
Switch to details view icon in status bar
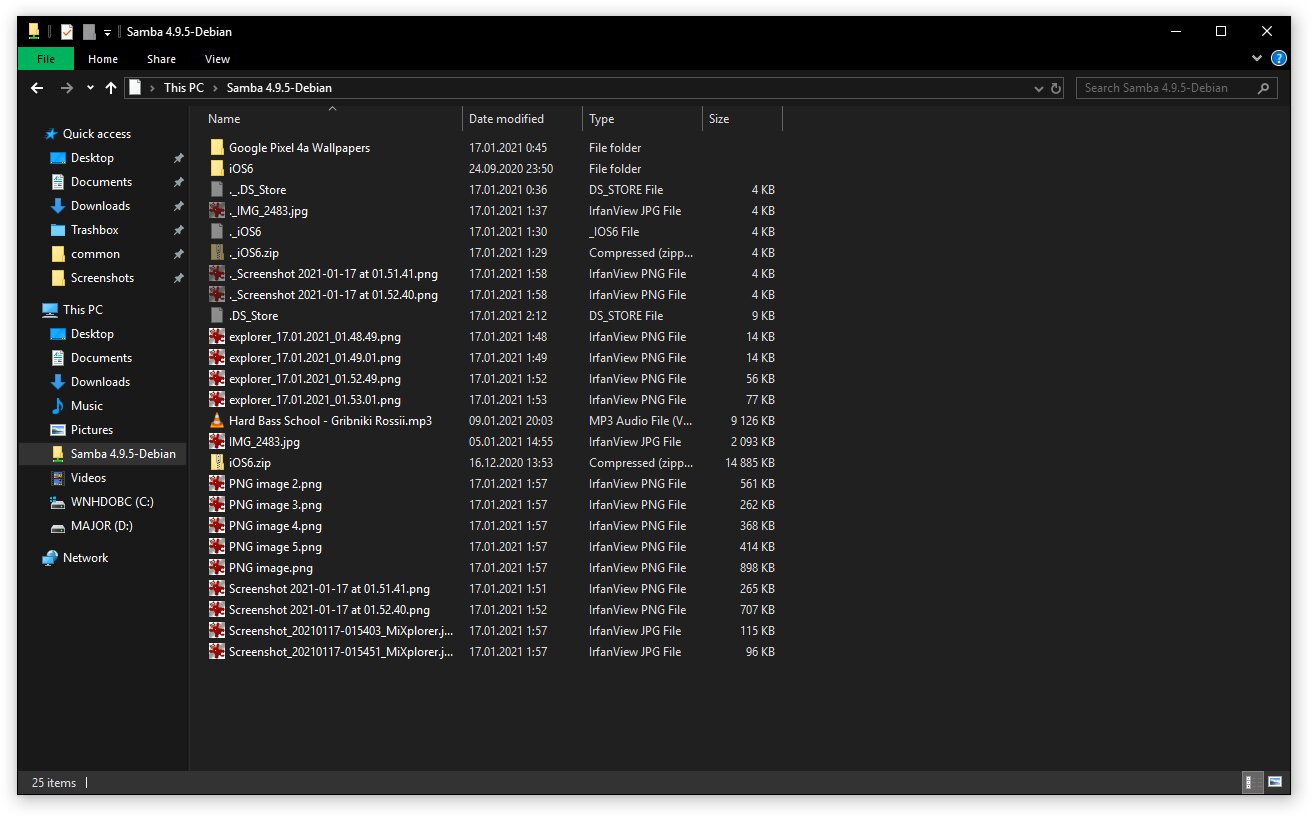(1250, 782)
